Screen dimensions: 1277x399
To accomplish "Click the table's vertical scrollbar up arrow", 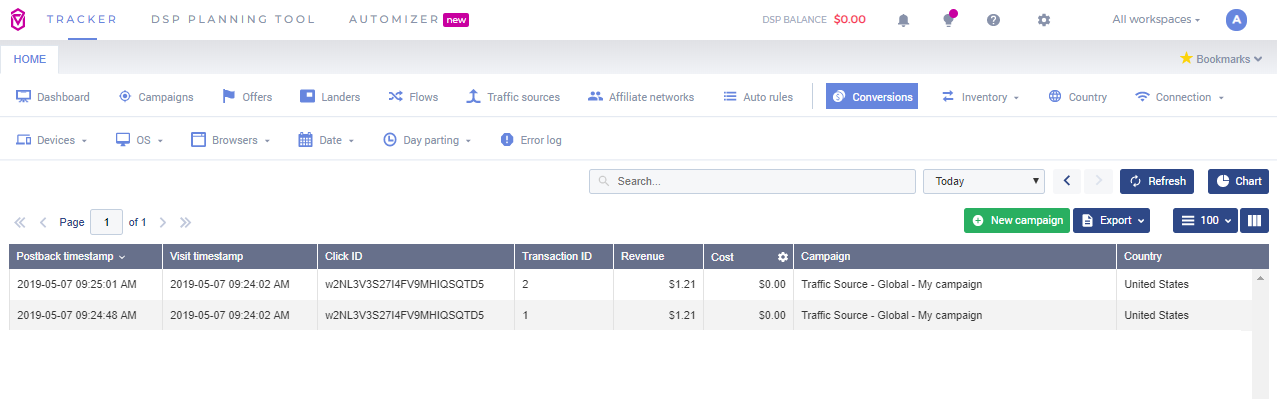I will pos(1260,277).
